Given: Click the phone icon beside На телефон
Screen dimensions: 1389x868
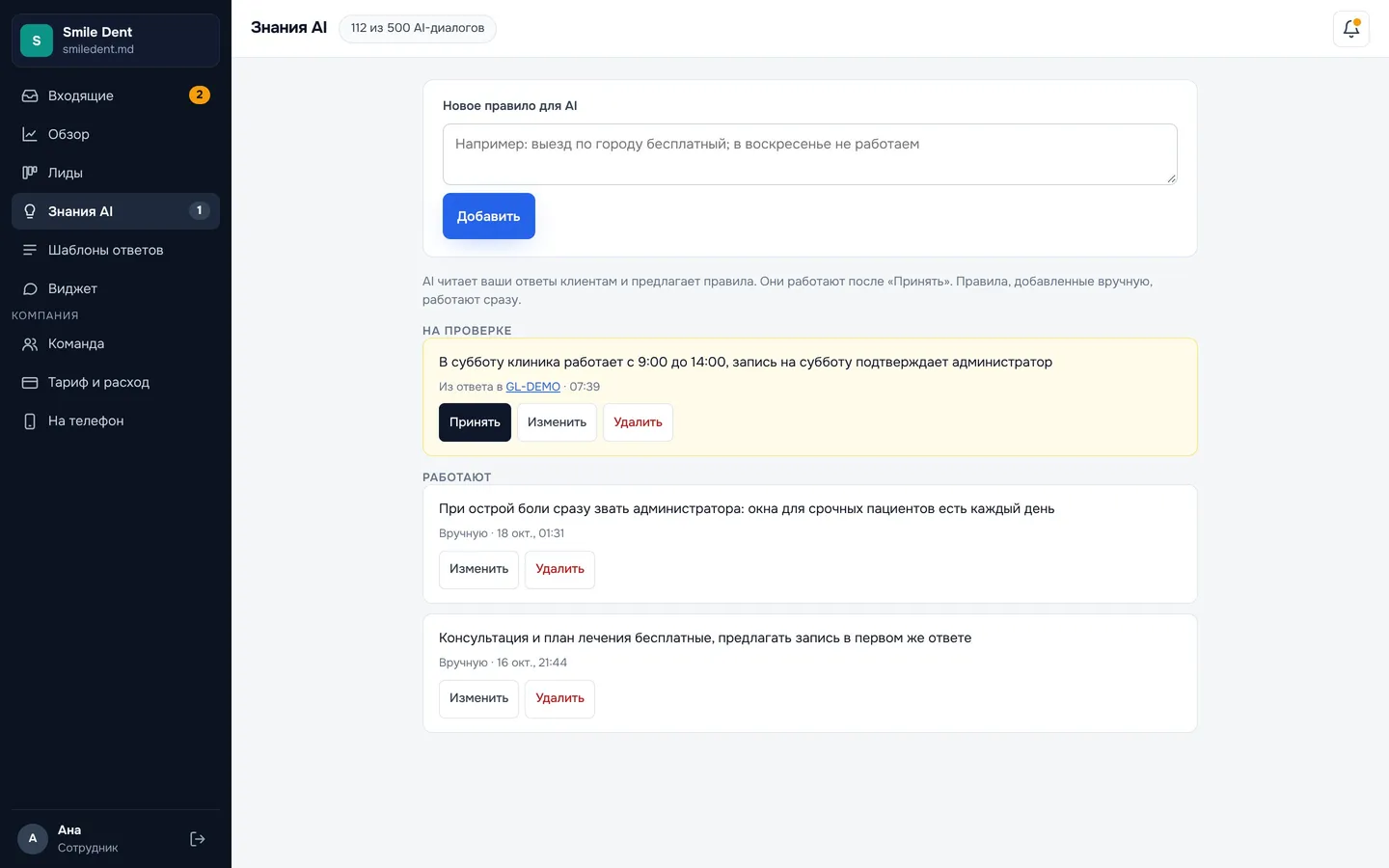Looking at the screenshot, I should point(30,421).
